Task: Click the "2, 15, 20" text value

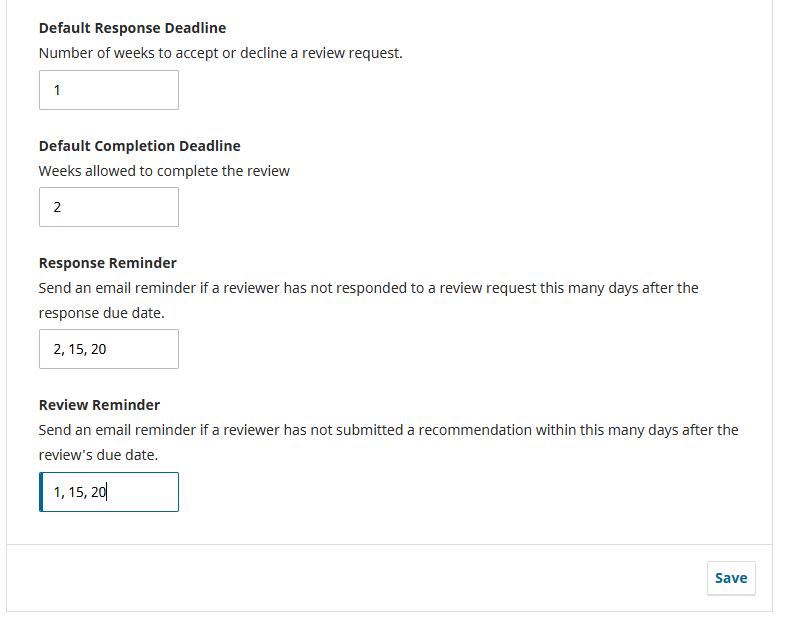Action: pyautogui.click(x=80, y=349)
